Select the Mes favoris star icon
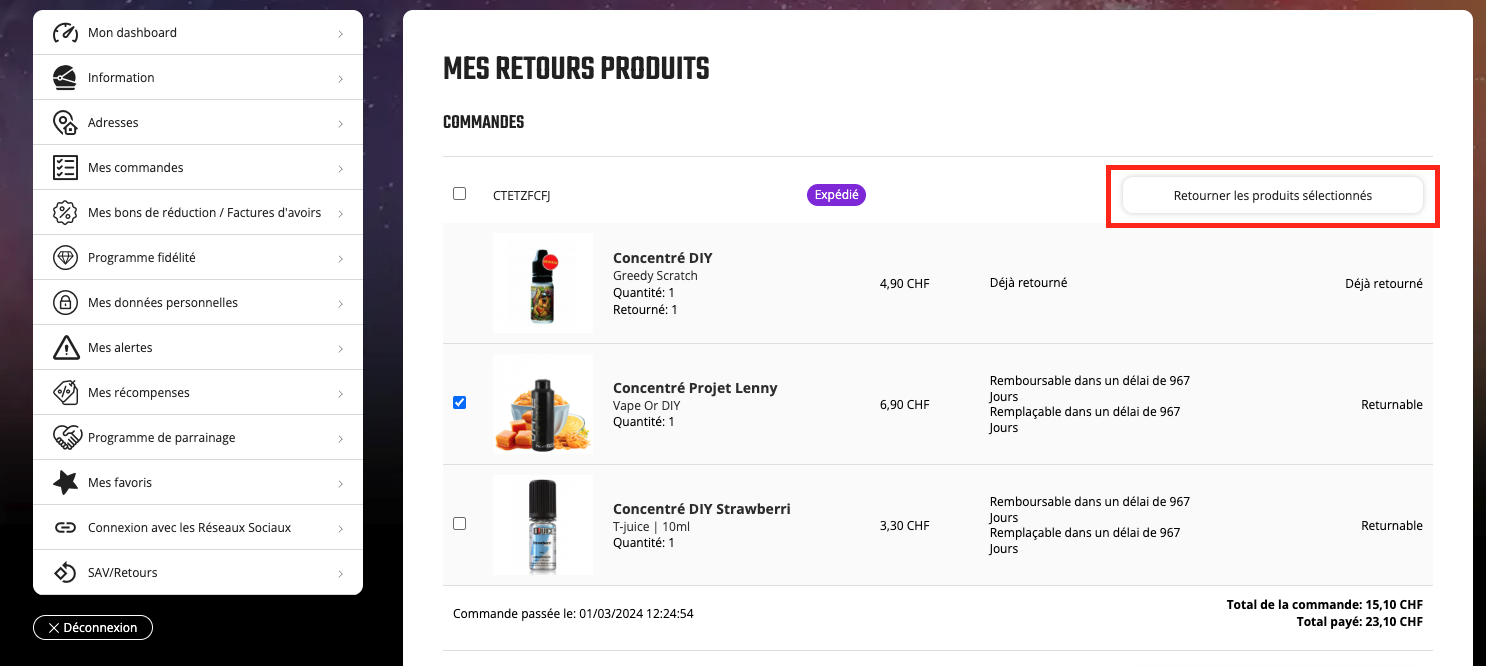This screenshot has height=666, width=1486. pos(65,482)
